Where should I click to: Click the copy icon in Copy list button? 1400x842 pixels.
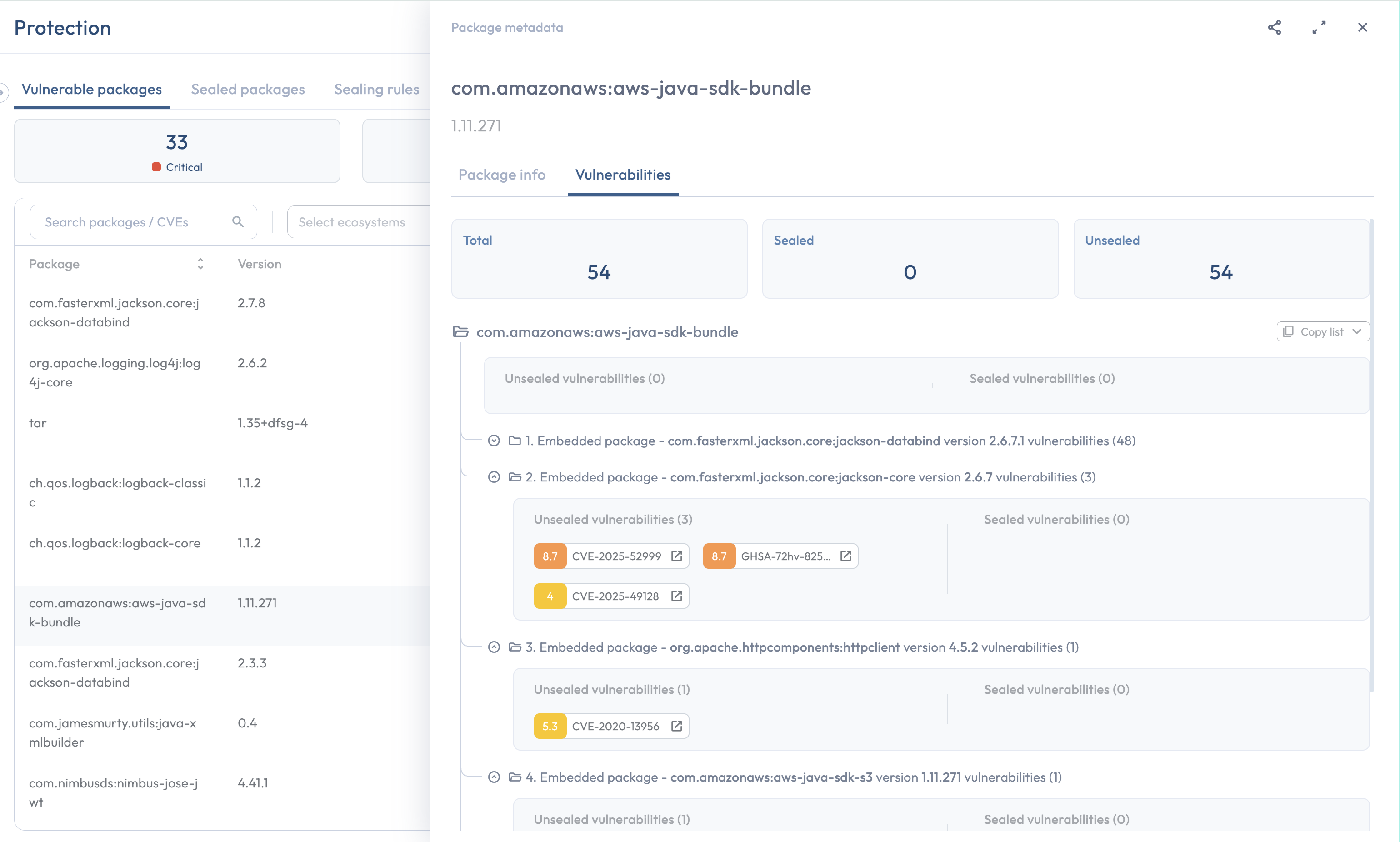click(1288, 331)
